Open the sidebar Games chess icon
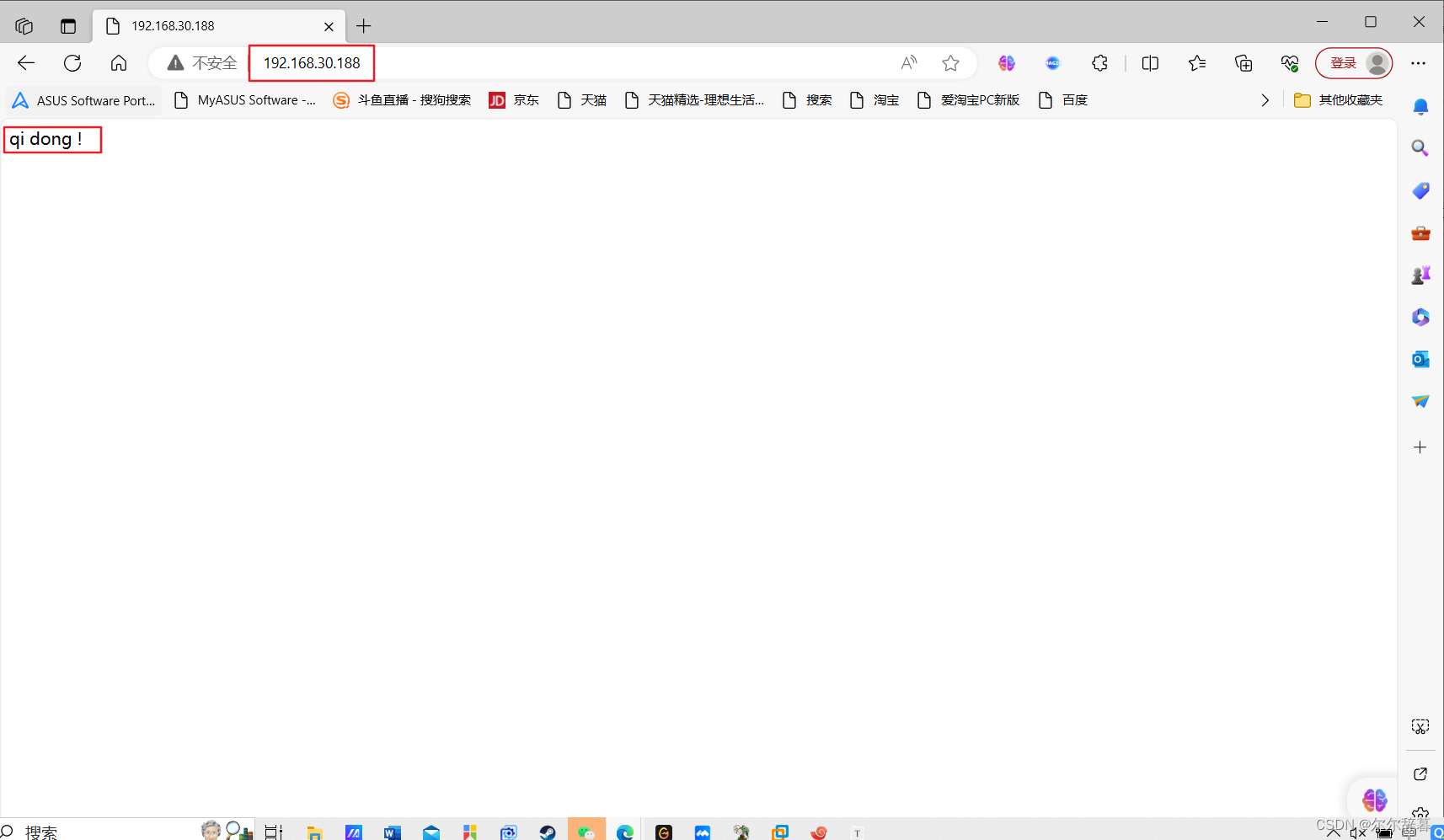 coord(1420,275)
